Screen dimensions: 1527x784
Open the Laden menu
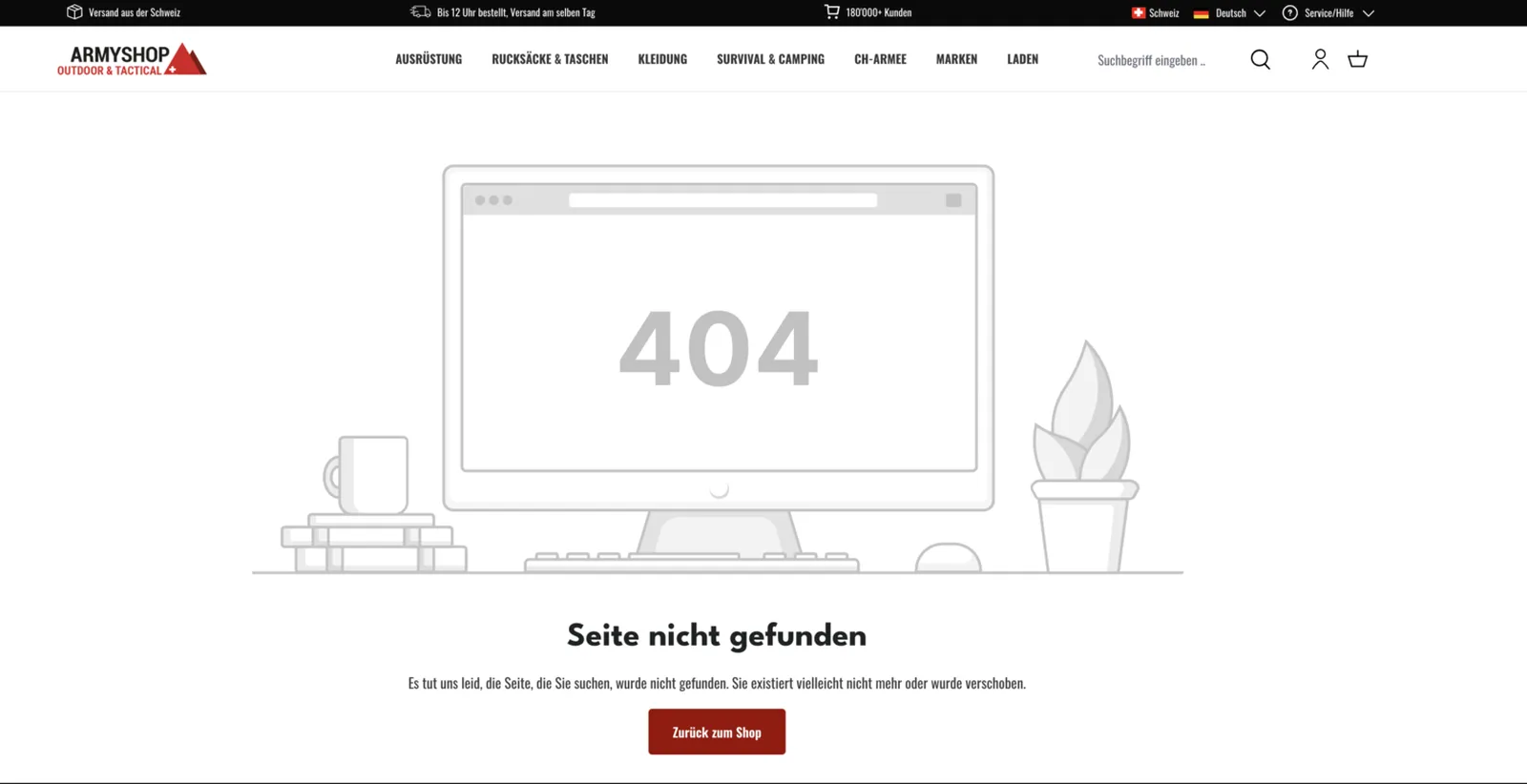click(x=1022, y=59)
